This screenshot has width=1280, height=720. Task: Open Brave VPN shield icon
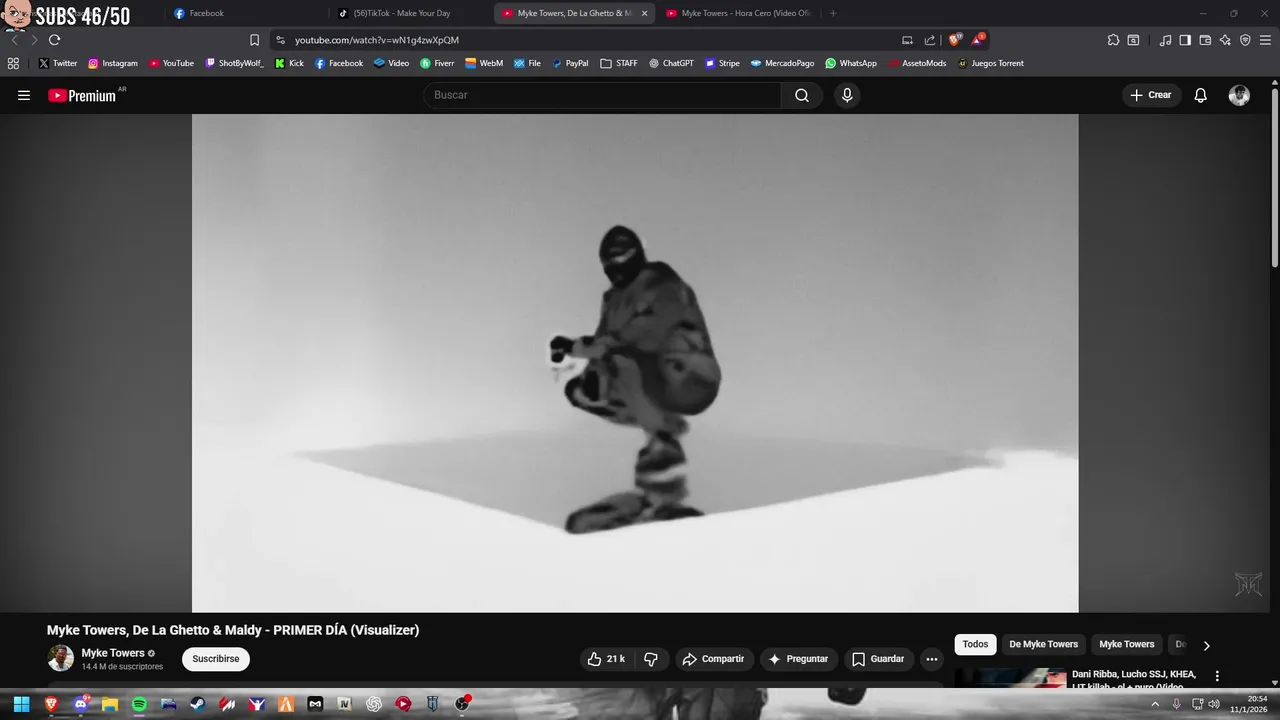click(x=1245, y=40)
